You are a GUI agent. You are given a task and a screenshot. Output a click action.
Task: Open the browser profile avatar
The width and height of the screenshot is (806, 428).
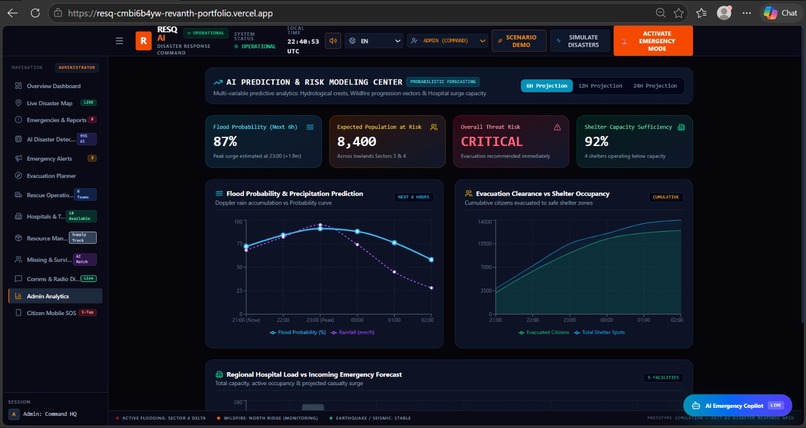click(x=724, y=13)
